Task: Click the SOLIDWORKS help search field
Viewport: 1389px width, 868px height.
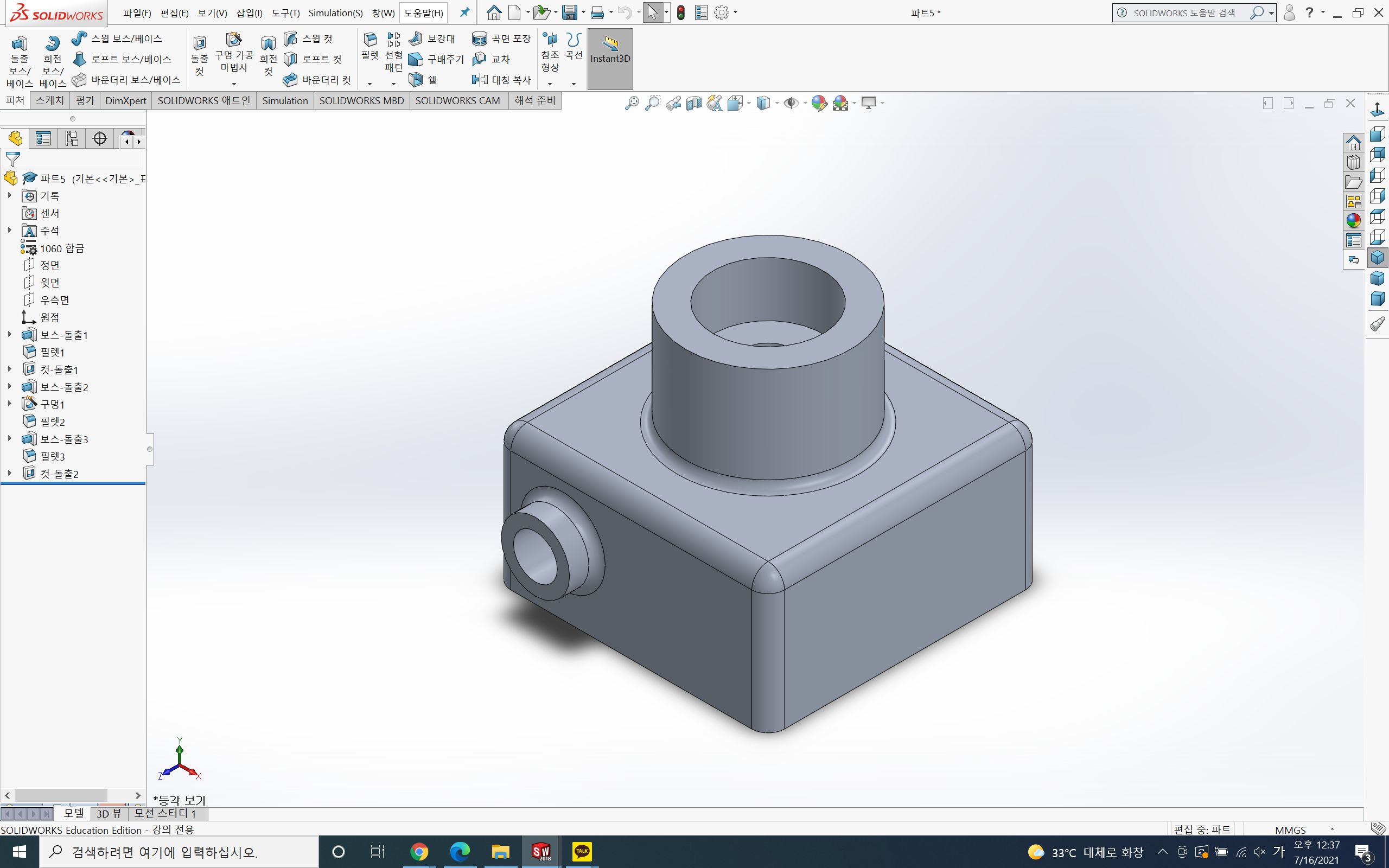Action: pos(1185,12)
